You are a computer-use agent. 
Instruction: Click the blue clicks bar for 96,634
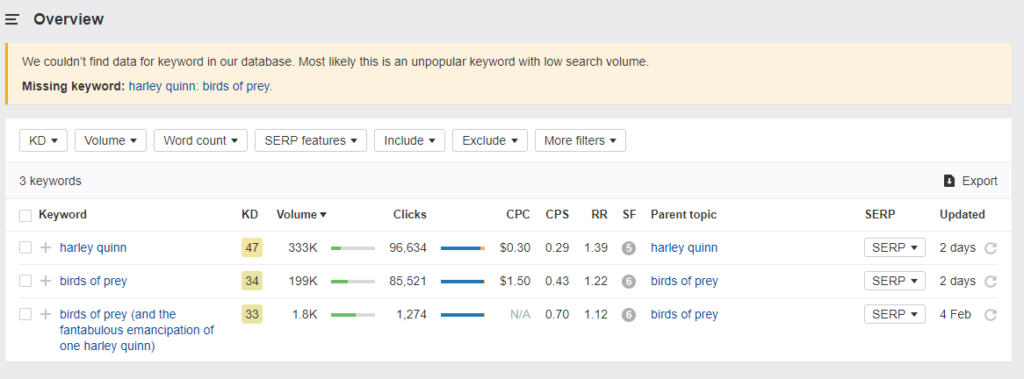pos(462,248)
